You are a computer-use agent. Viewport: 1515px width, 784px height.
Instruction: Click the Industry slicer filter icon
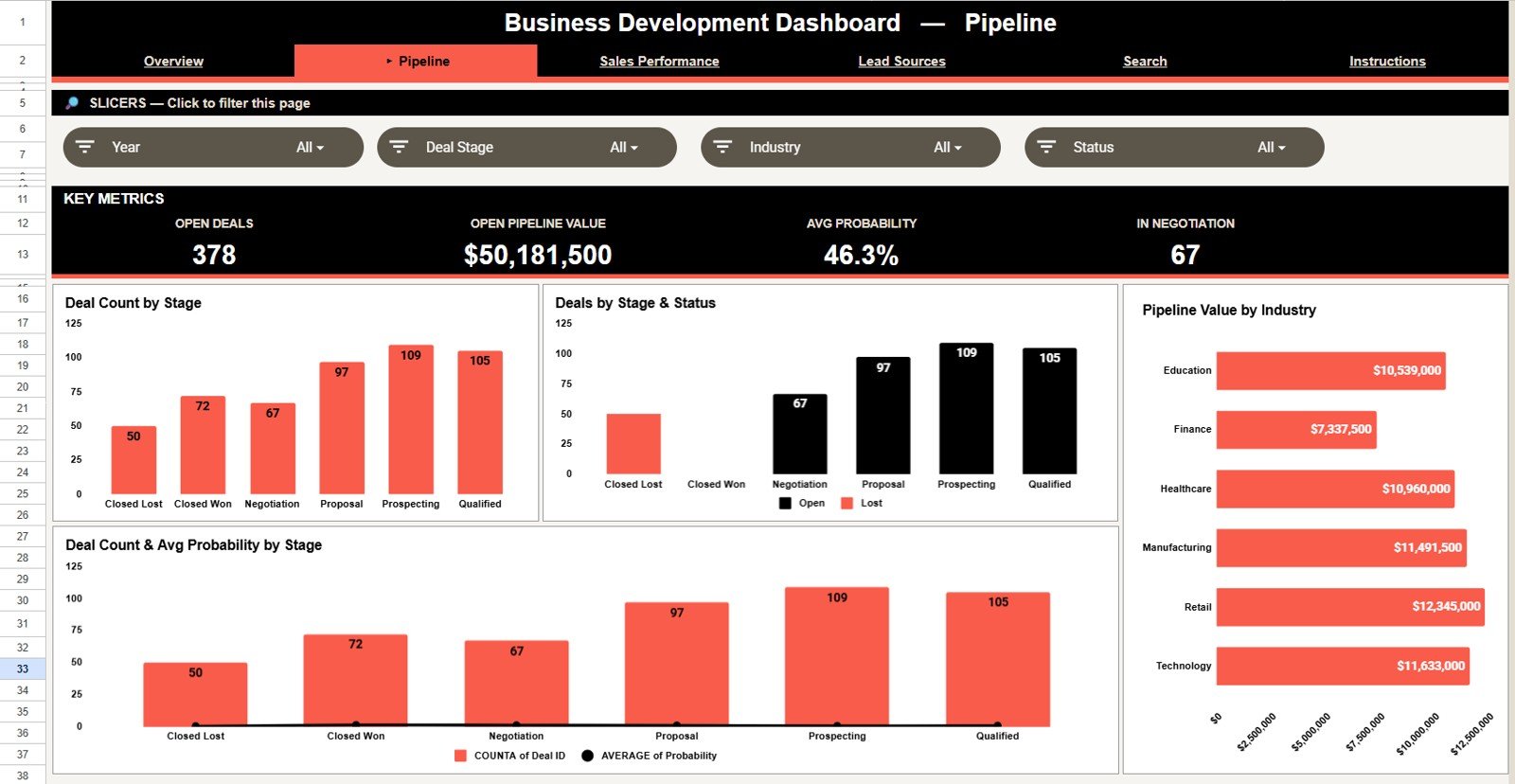tap(722, 147)
